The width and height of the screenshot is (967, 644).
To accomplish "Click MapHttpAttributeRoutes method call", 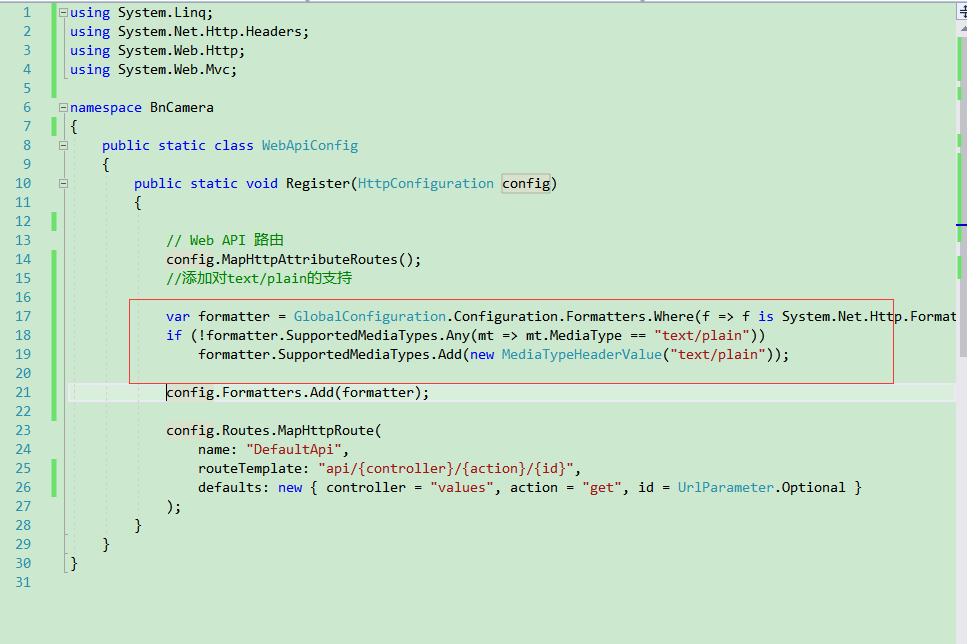I will click(310, 260).
